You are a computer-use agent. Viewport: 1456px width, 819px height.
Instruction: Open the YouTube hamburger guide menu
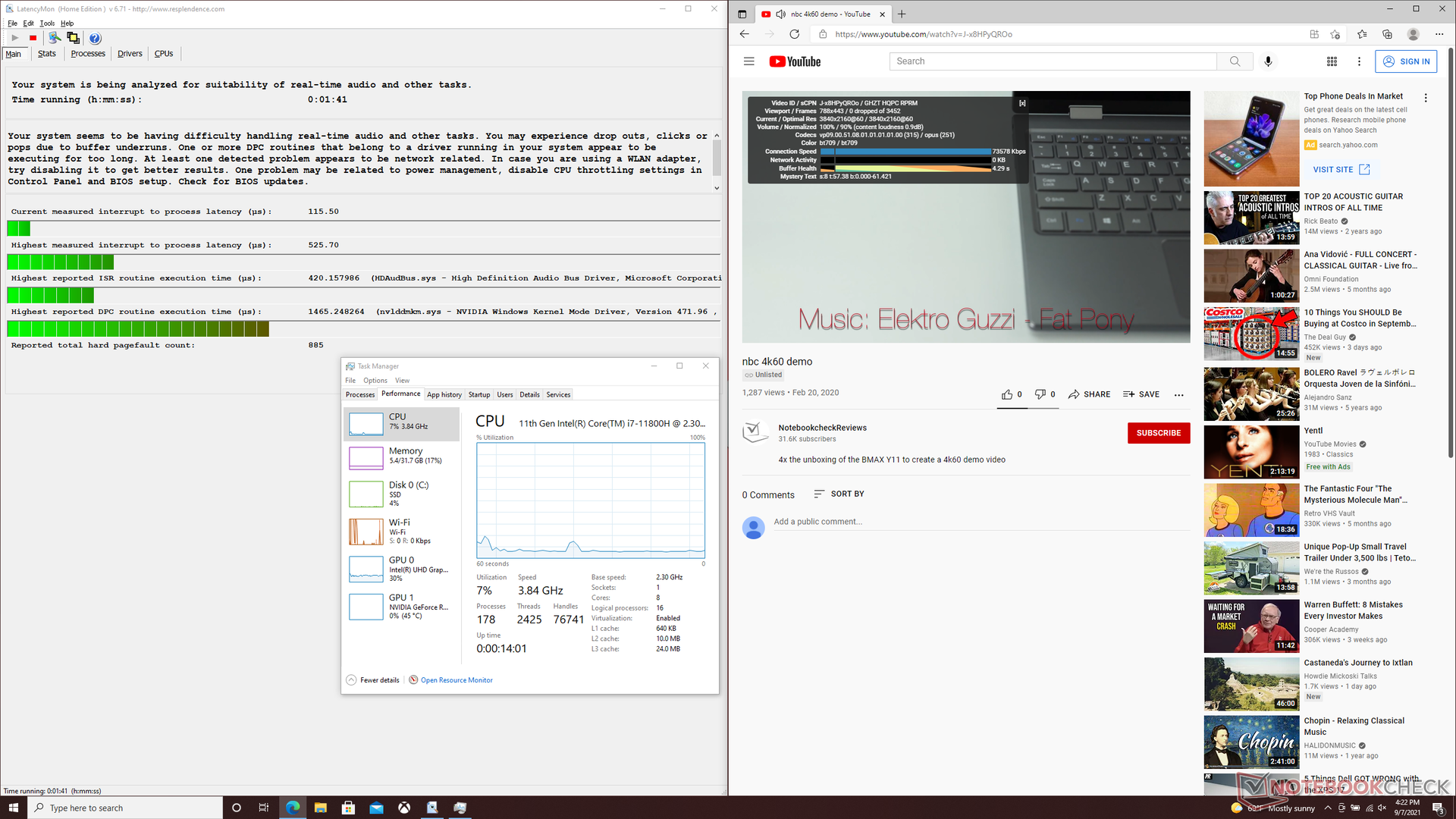coord(748,61)
